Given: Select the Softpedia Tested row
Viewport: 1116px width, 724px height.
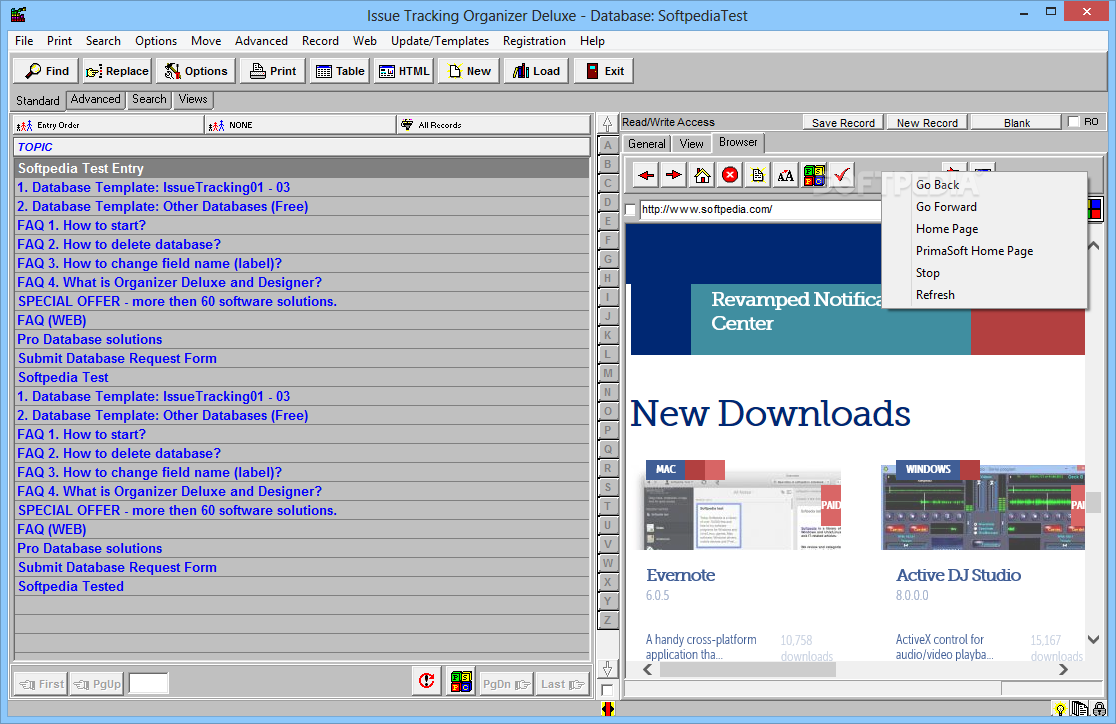Looking at the screenshot, I should click(x=302, y=587).
